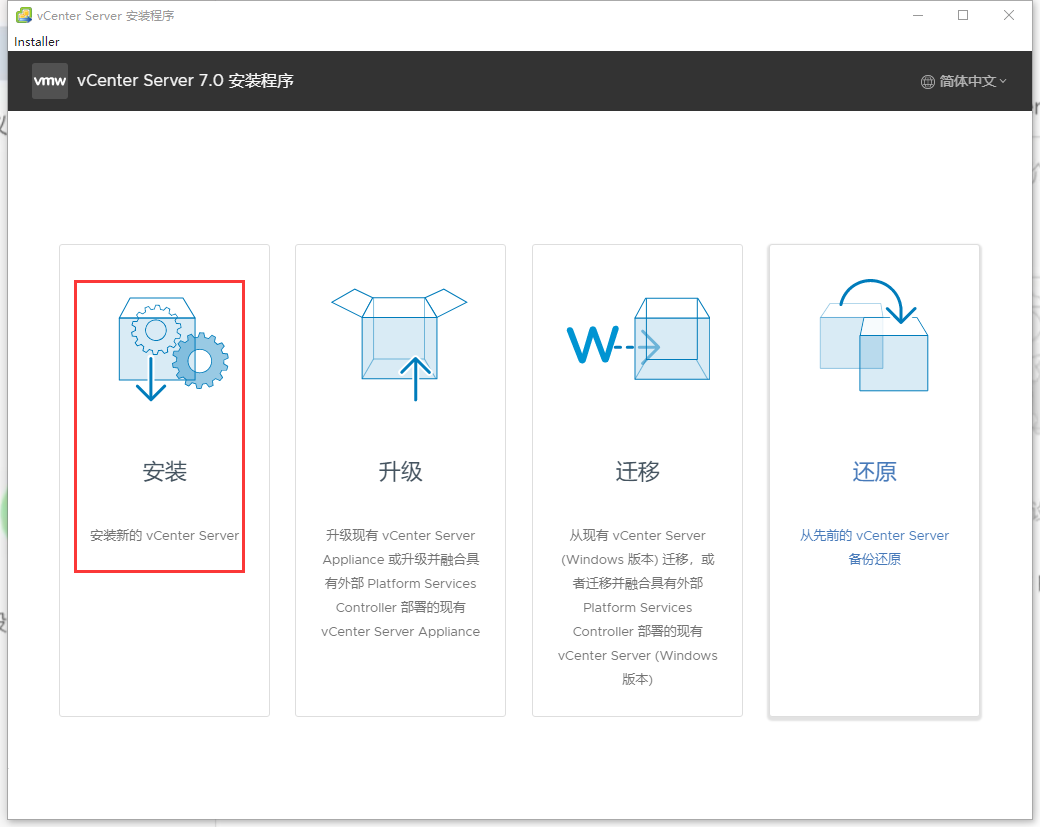This screenshot has width=1040, height=827.
Task: Open the 简体中文 language dropdown
Action: click(x=964, y=82)
